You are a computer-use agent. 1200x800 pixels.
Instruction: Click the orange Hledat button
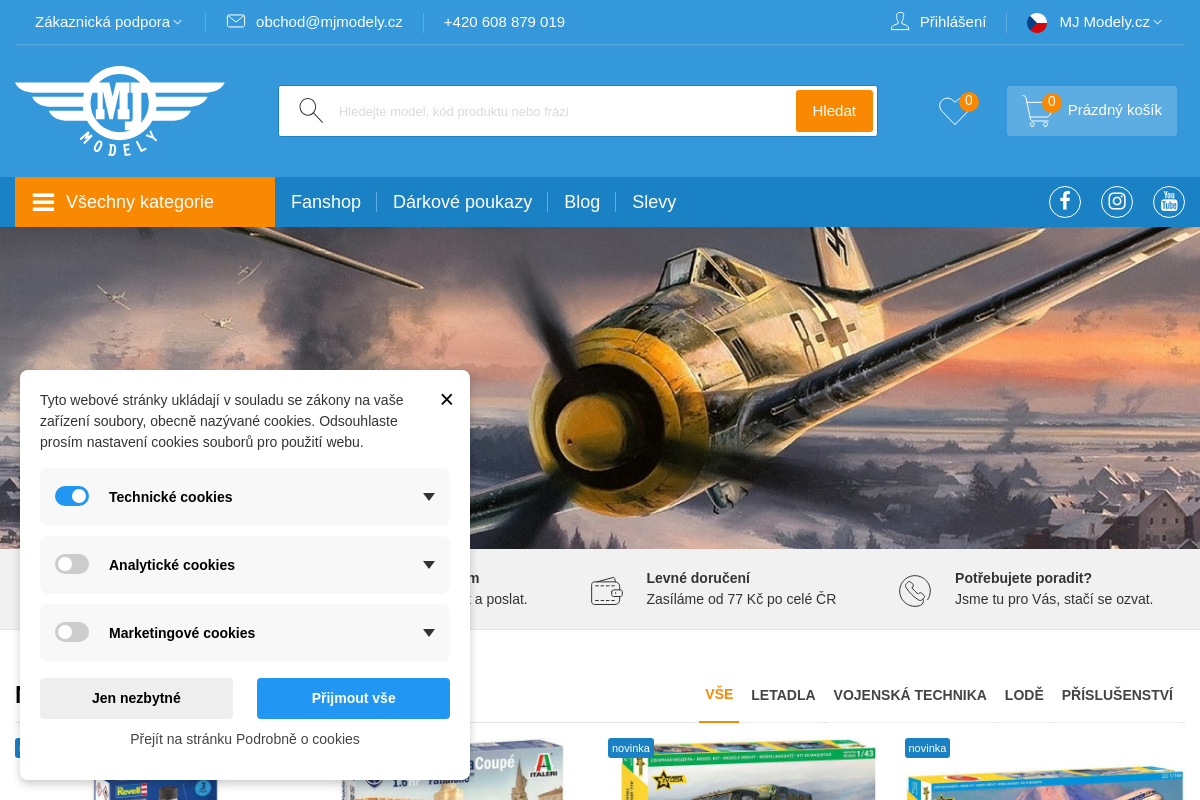tap(834, 111)
